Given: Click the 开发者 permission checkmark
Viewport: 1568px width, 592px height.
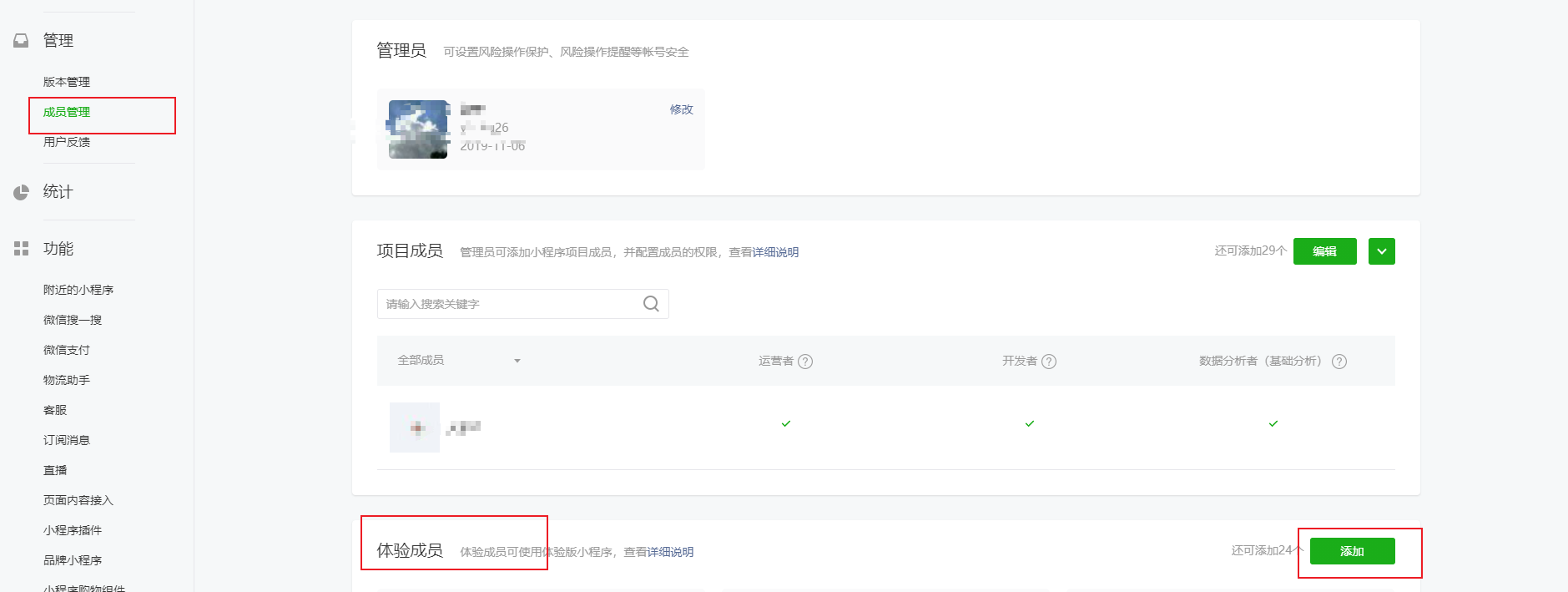Looking at the screenshot, I should pos(1030,423).
